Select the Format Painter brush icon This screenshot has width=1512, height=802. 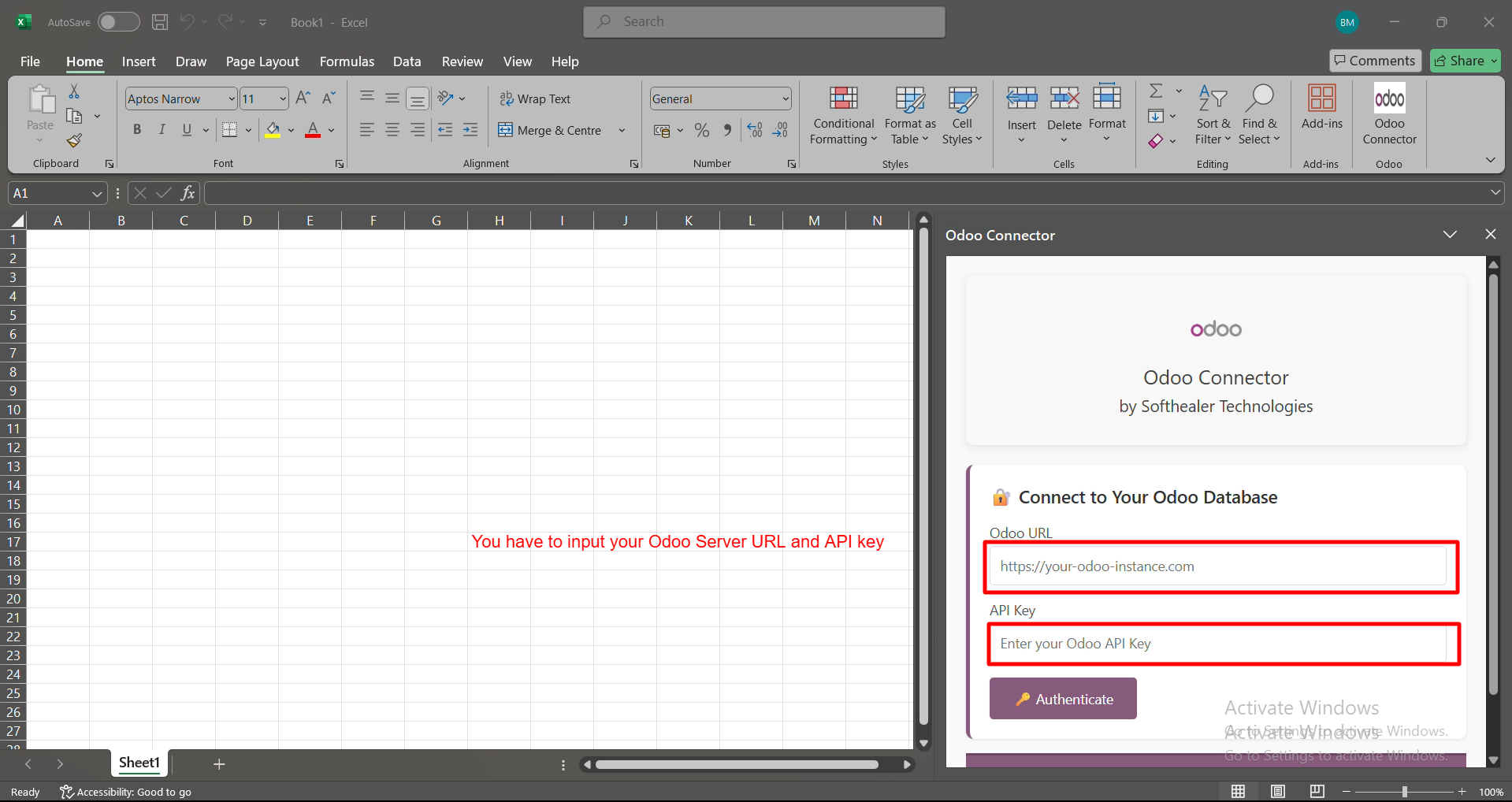74,141
